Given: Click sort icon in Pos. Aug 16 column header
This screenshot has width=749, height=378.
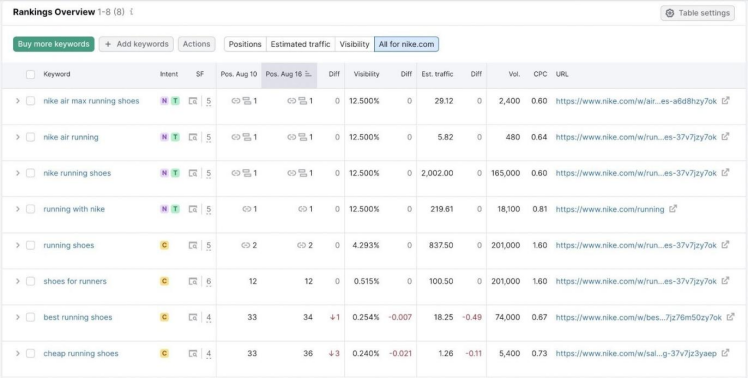Looking at the screenshot, I should pyautogui.click(x=308, y=74).
